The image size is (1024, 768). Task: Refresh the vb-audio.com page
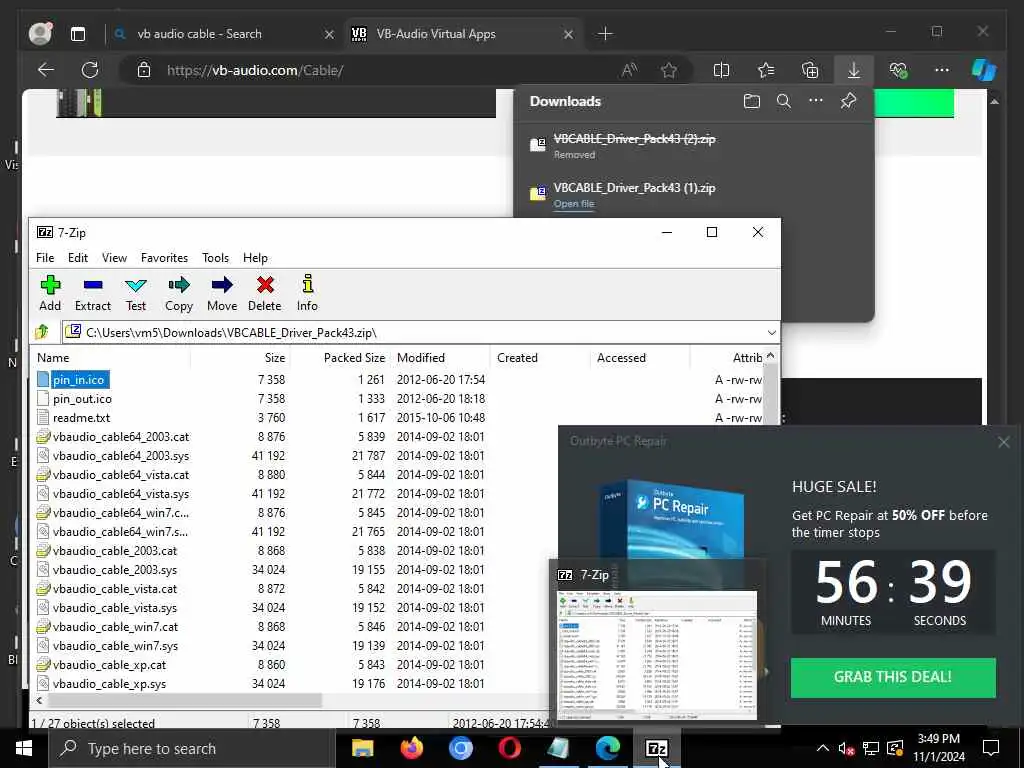coord(89,70)
